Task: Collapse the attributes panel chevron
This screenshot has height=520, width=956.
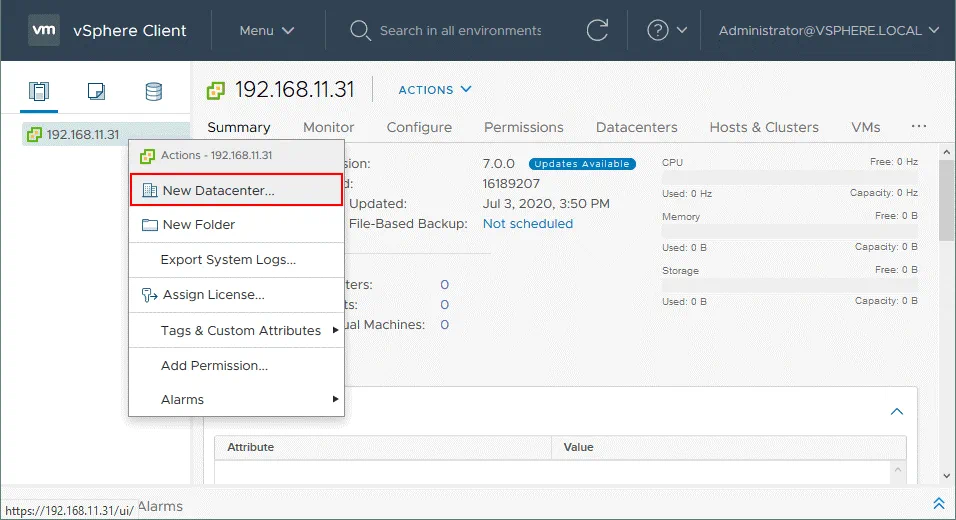Action: [897, 411]
